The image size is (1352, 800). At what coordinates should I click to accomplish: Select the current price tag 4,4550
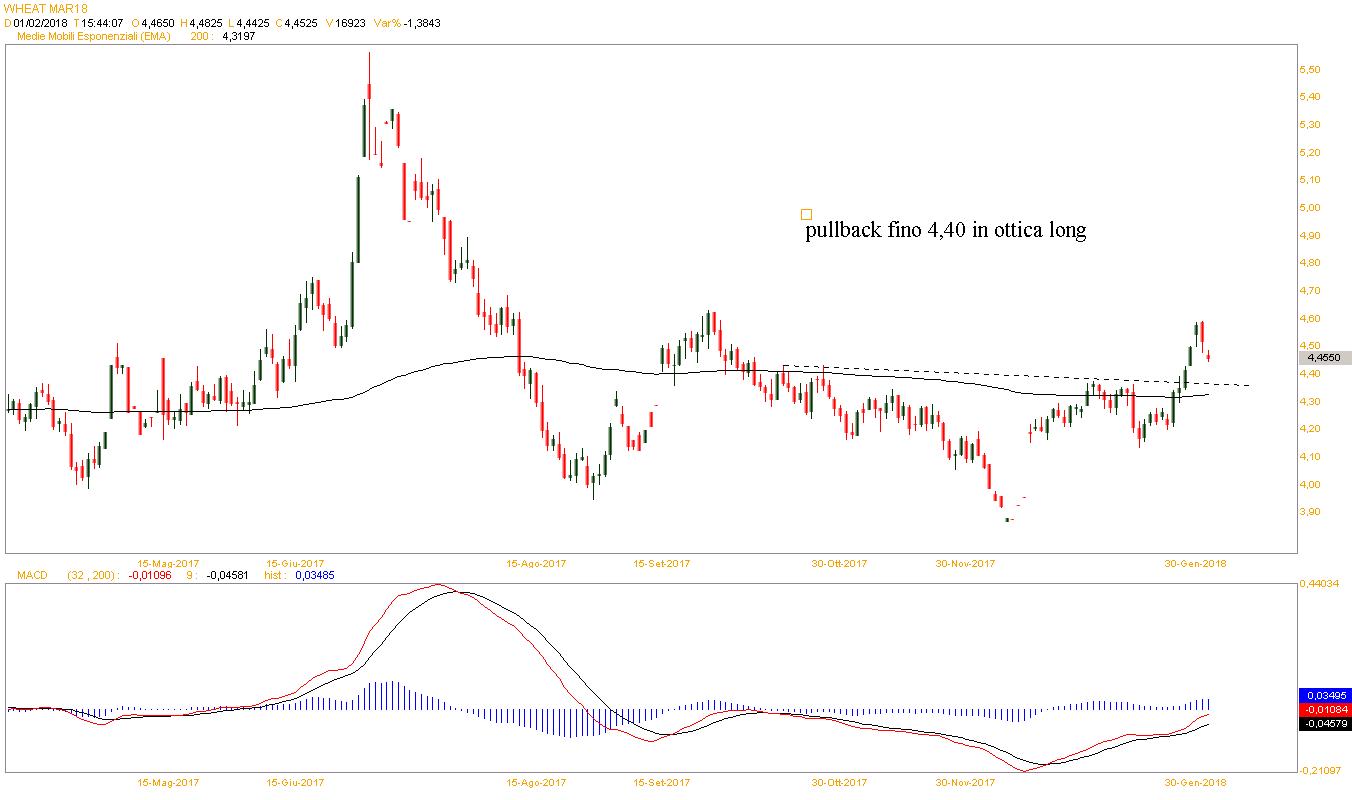coord(1324,357)
